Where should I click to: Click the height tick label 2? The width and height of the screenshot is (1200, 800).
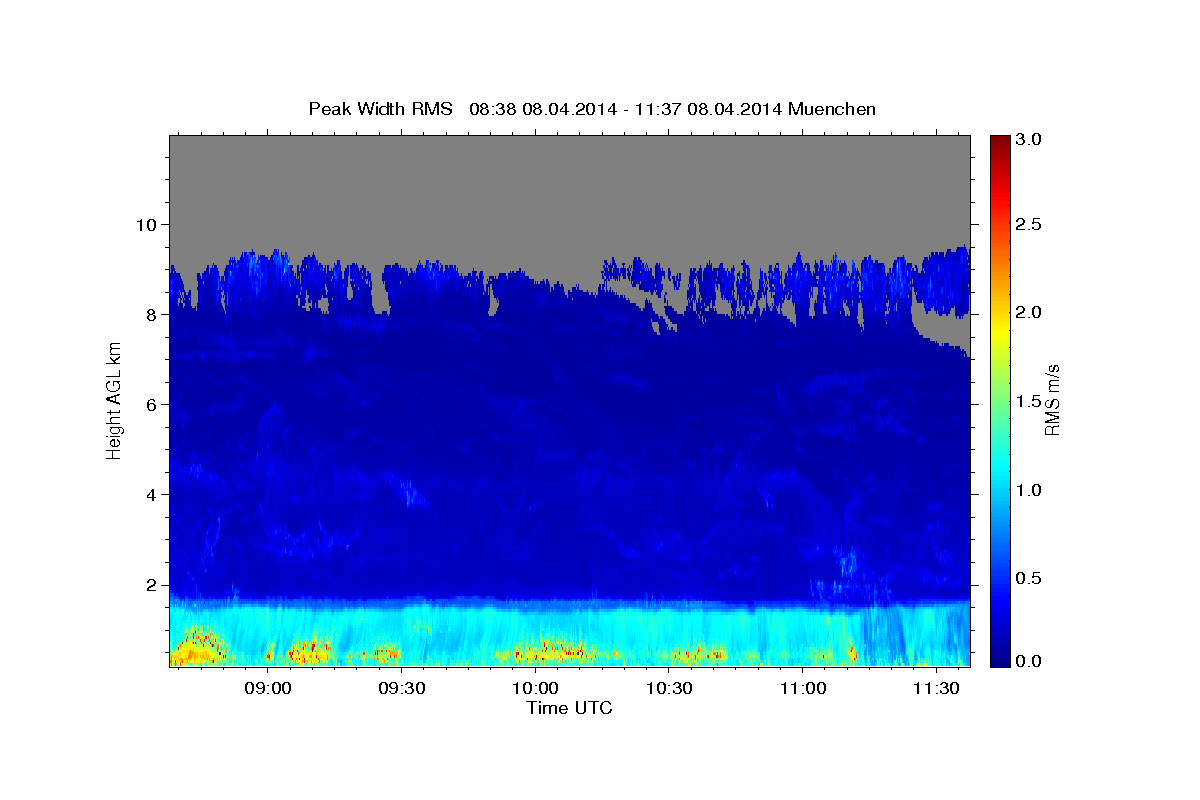tap(152, 585)
